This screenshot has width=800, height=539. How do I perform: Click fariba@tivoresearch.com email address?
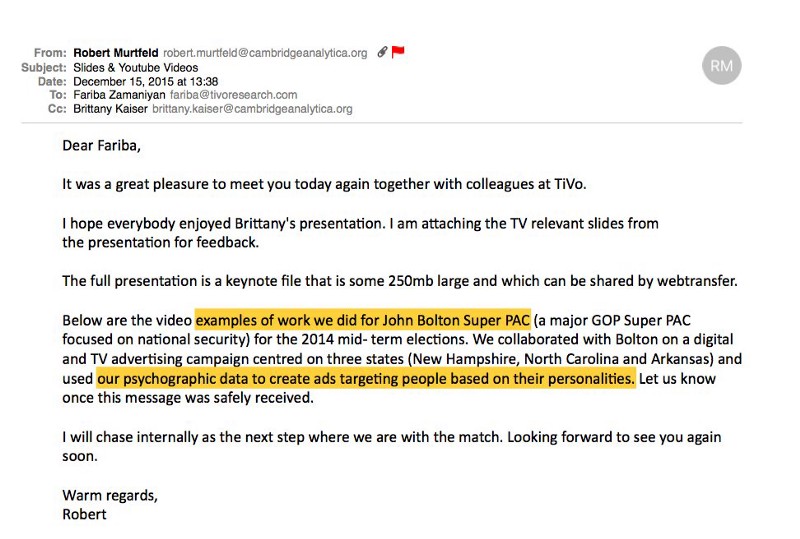click(x=233, y=95)
